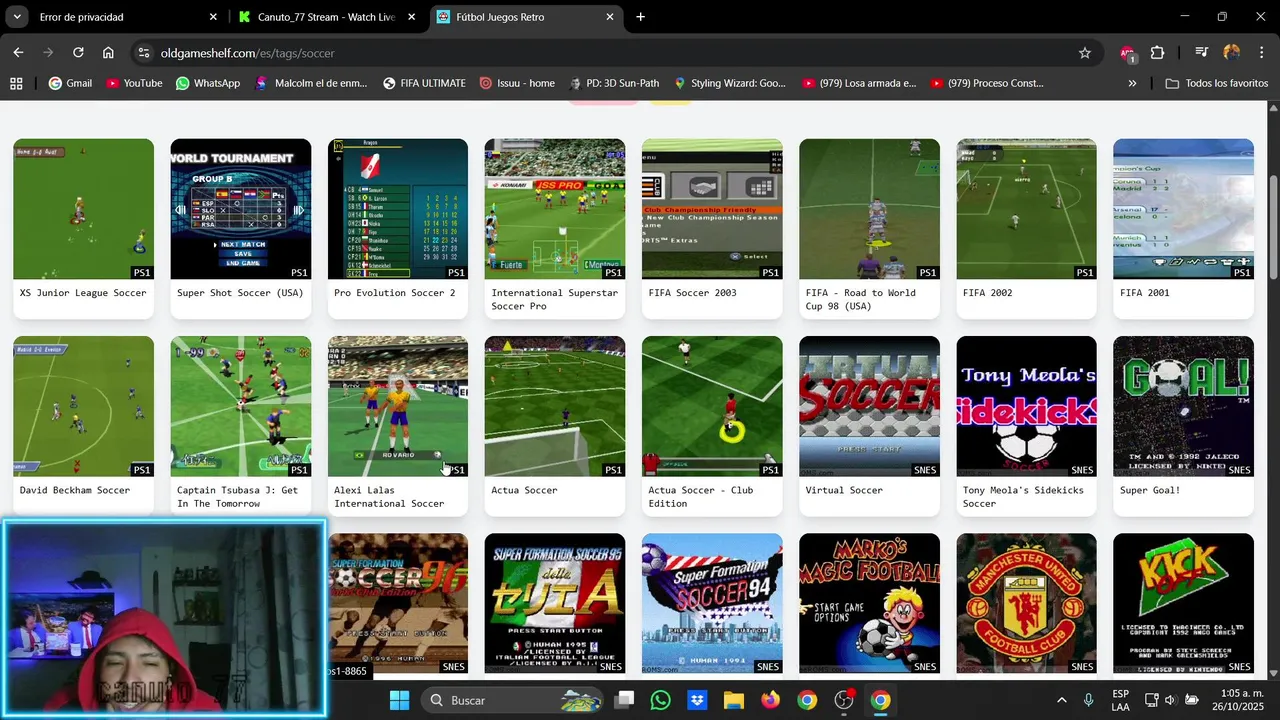Open the WhatsApp bookmark
This screenshot has width=1280, height=720.
(207, 83)
